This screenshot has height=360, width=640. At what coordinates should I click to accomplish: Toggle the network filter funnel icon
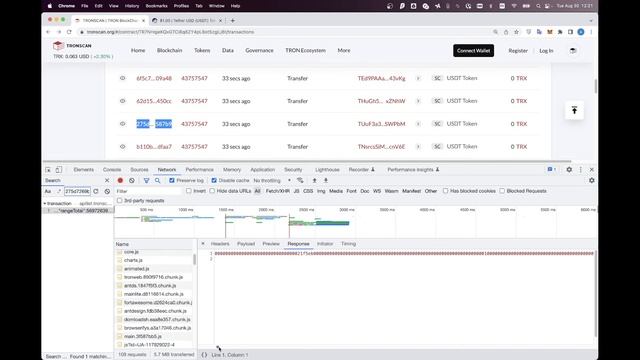(x=146, y=180)
